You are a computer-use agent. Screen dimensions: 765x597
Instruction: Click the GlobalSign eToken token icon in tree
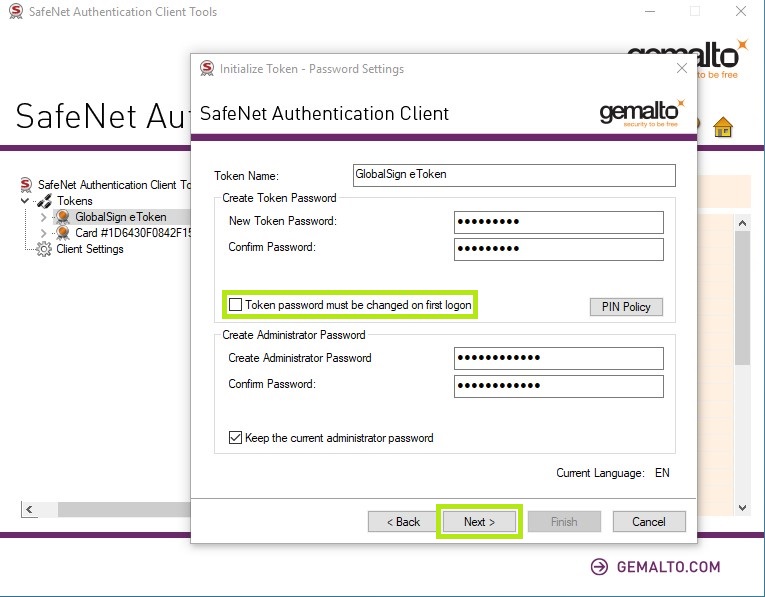click(62, 217)
